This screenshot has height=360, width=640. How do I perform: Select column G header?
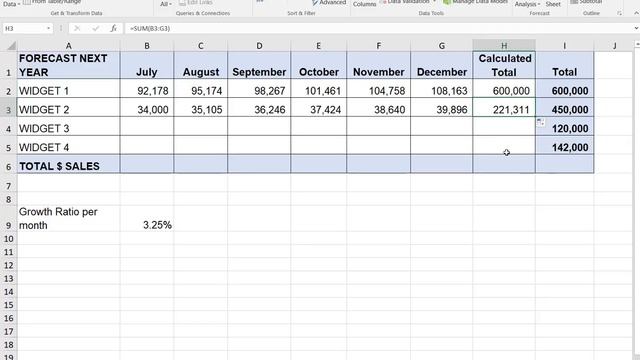[x=442, y=45]
